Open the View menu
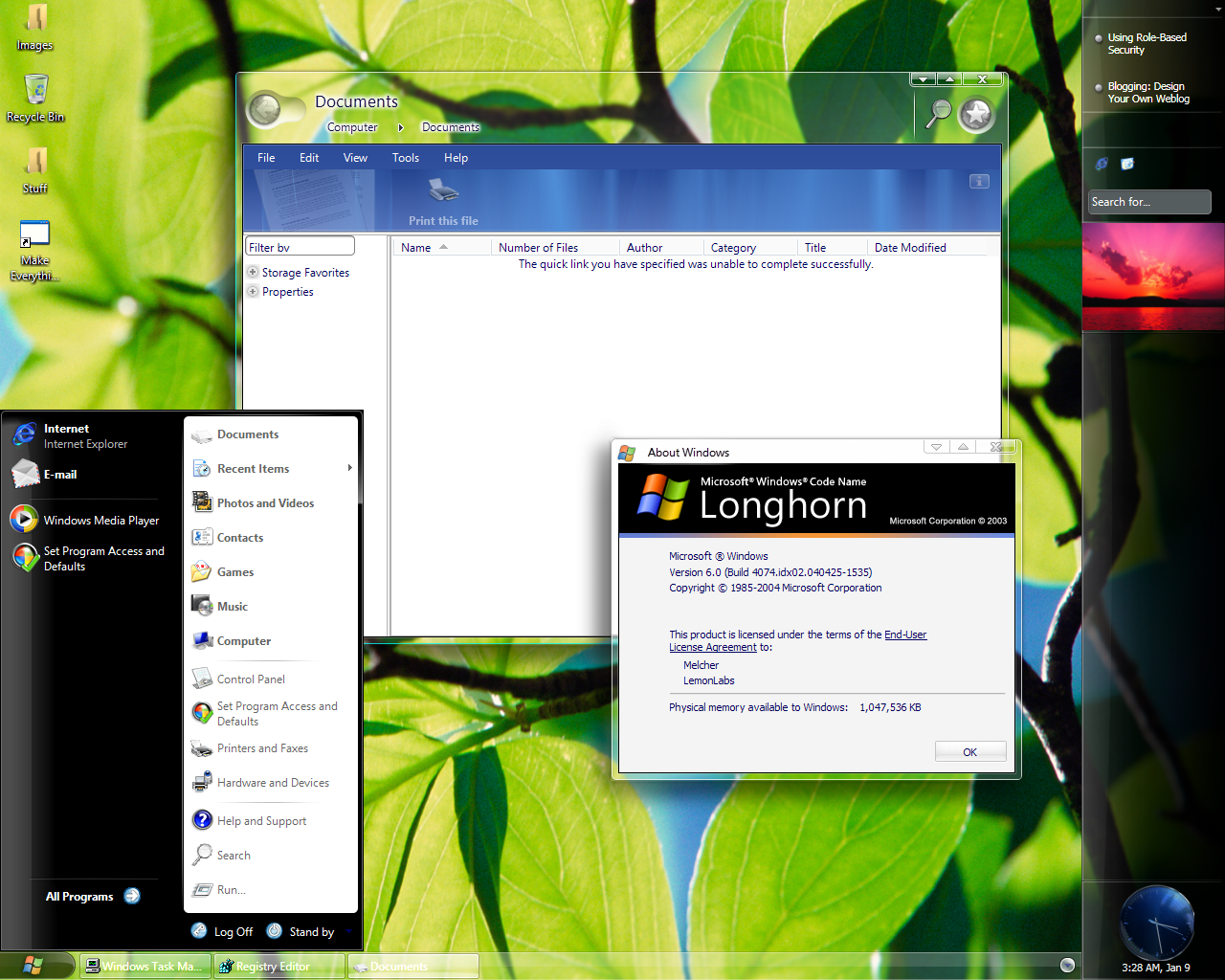Viewport: 1225px width, 980px height. (355, 158)
